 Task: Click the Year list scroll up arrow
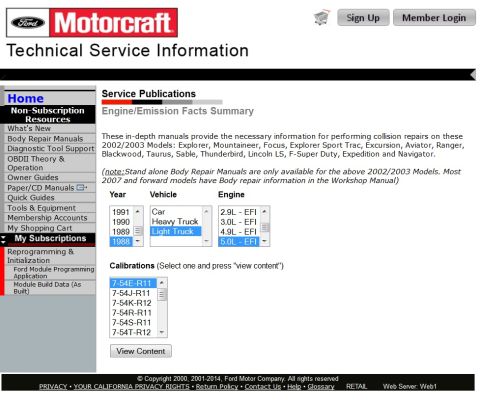click(x=138, y=211)
